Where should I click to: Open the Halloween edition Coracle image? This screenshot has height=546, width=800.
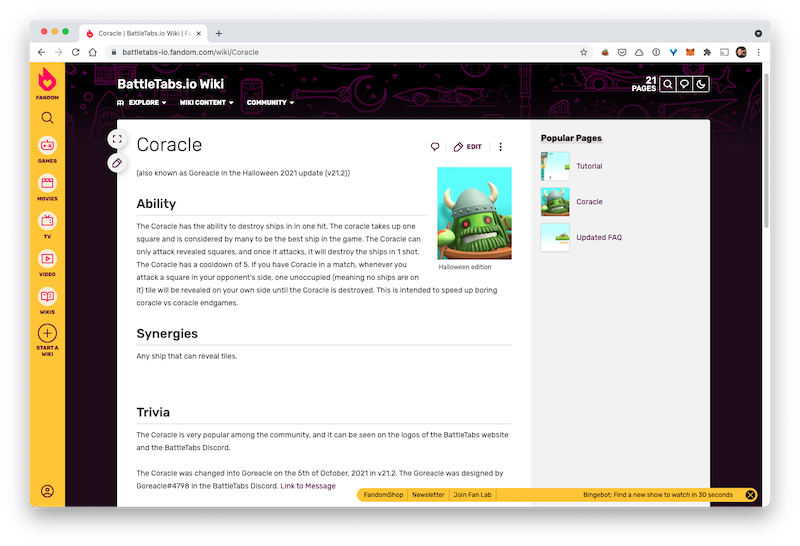click(x=474, y=213)
